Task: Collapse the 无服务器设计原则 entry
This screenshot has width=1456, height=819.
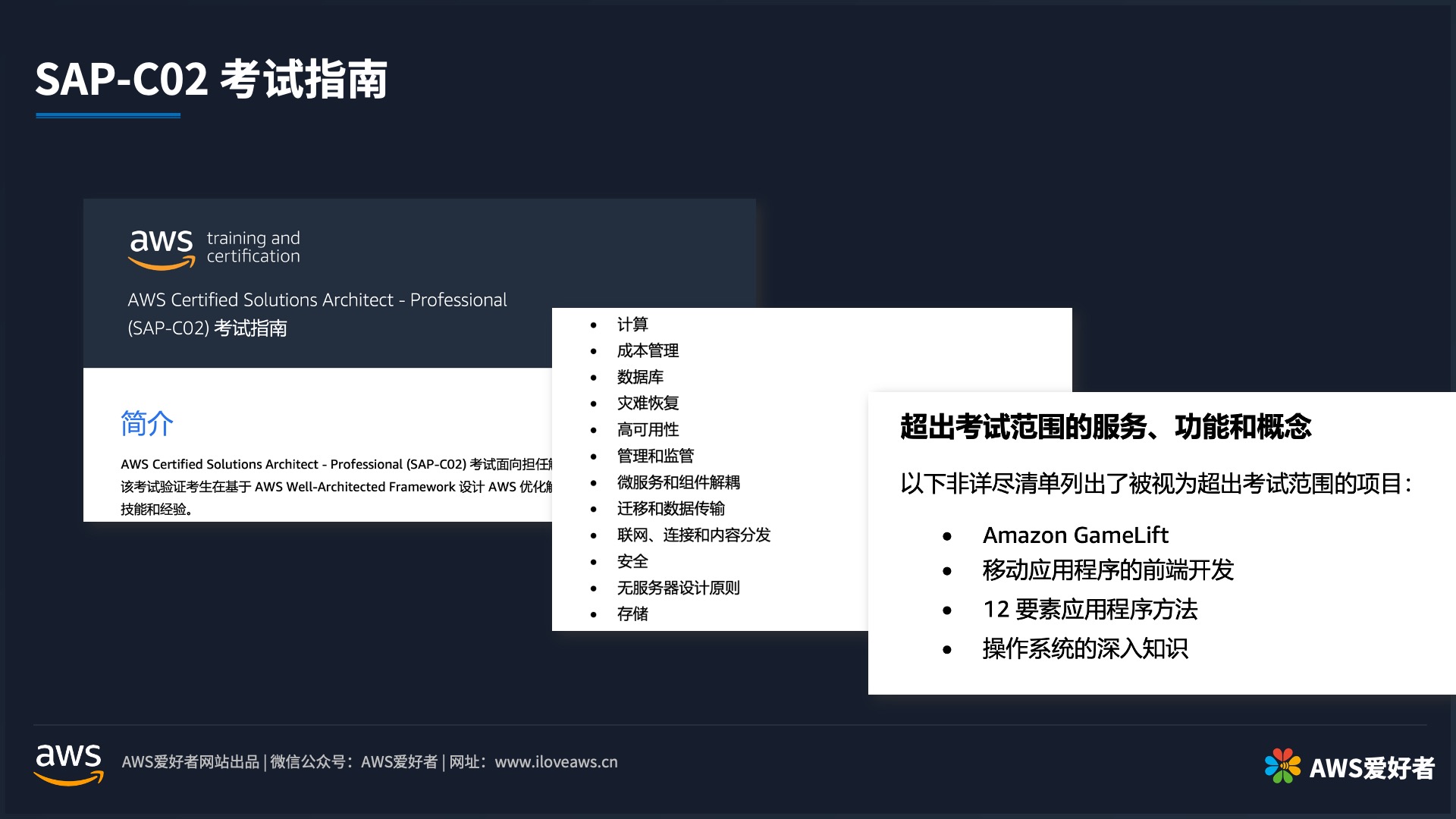Action: [x=679, y=588]
